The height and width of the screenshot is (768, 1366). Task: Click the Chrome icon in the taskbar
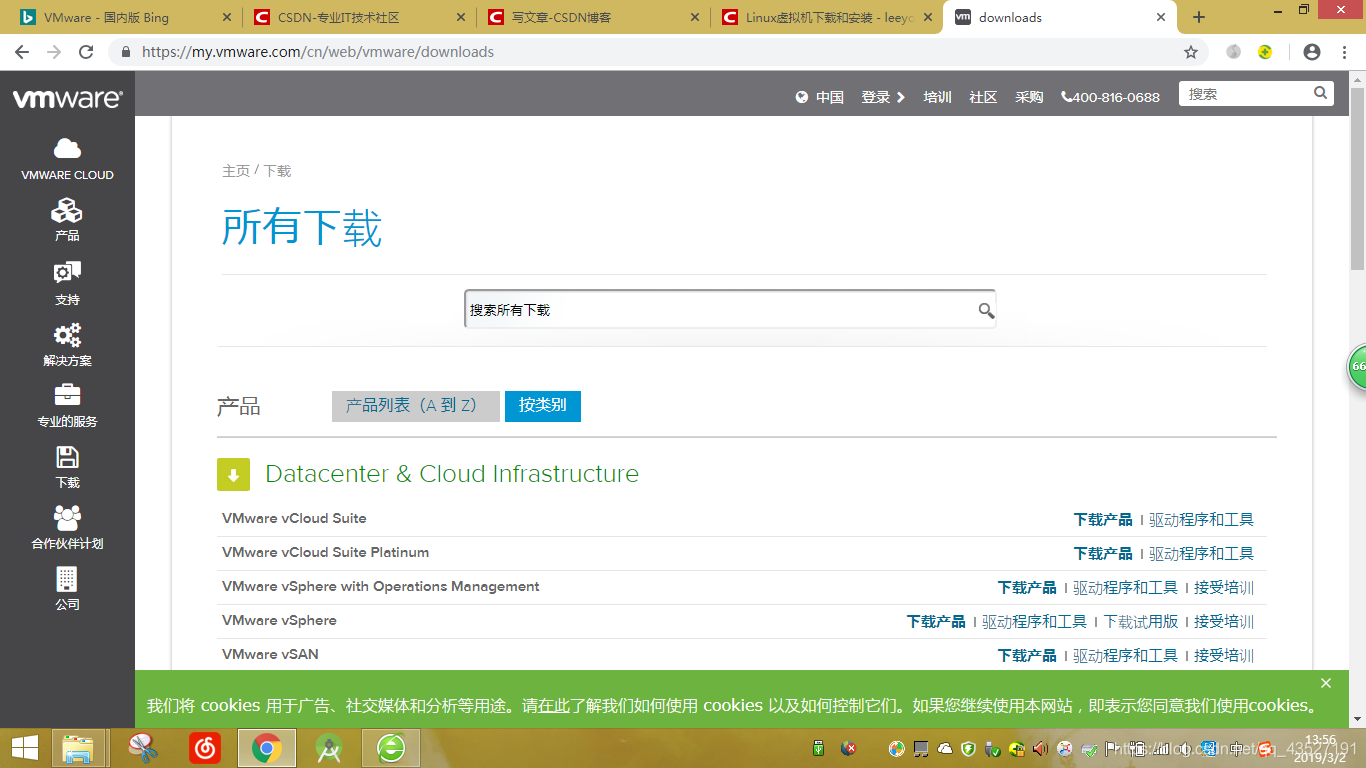266,748
